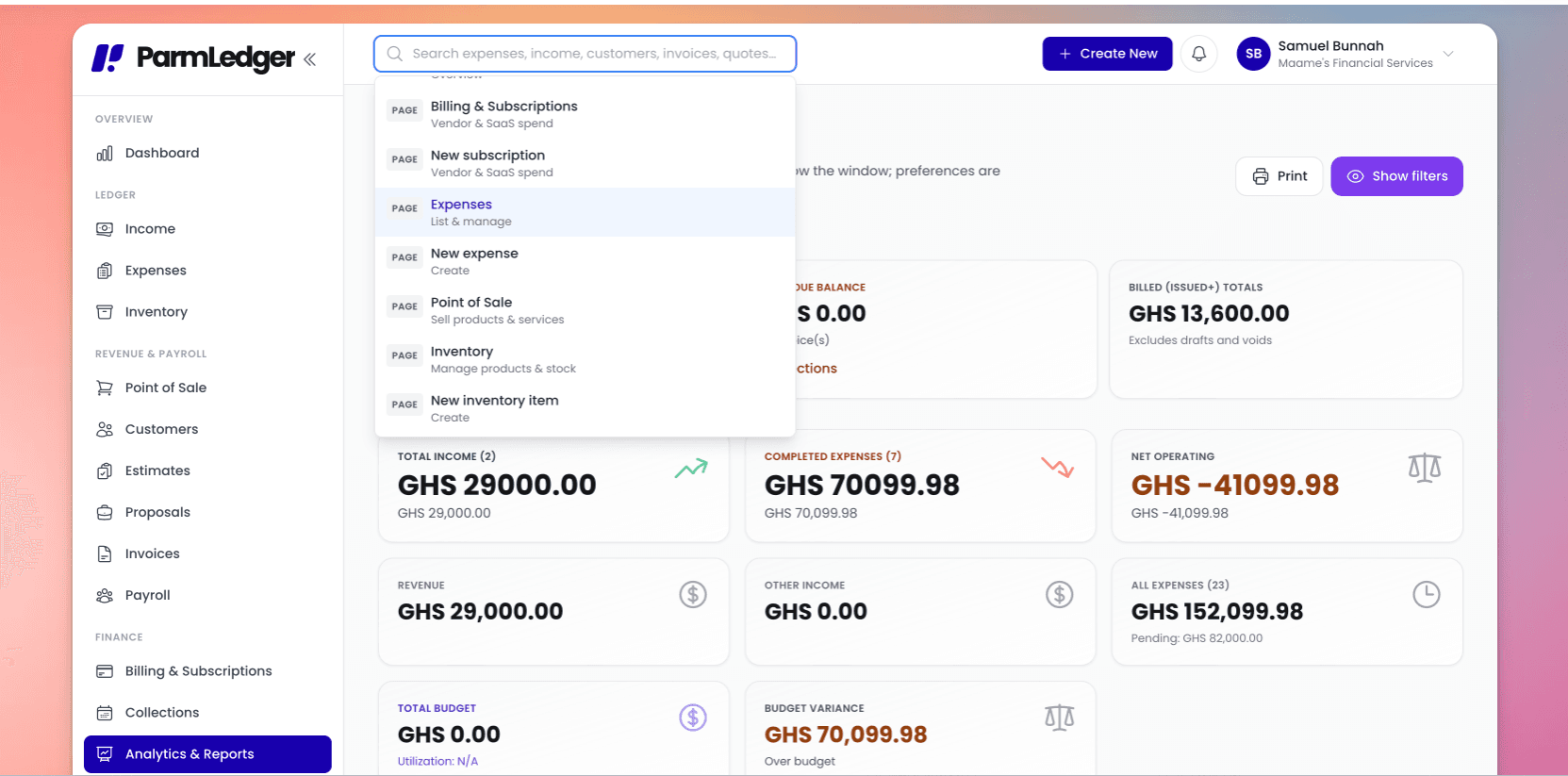This screenshot has width=1568, height=776.
Task: Click the Revenue dollar coin icon
Action: (x=693, y=594)
